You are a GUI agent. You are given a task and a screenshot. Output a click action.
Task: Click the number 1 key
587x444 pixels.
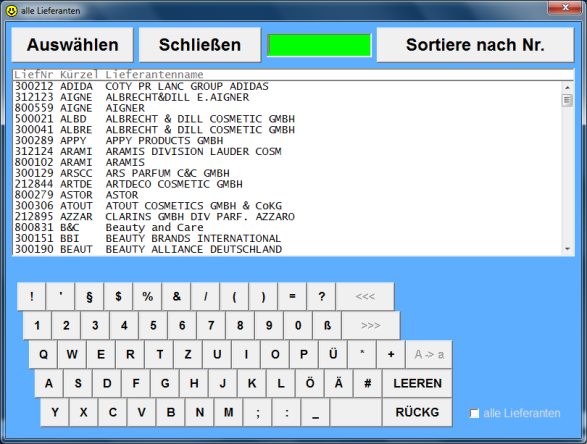tap(37, 325)
